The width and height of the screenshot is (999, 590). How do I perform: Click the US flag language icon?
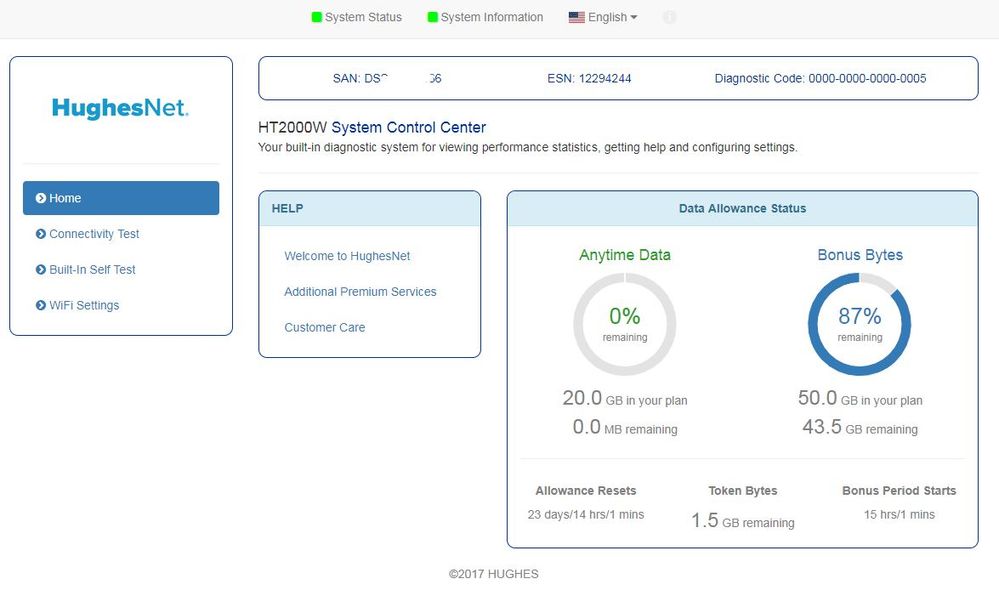click(x=576, y=17)
